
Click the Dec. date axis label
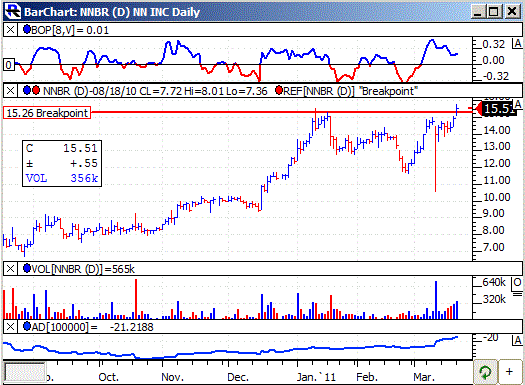pos(238,377)
